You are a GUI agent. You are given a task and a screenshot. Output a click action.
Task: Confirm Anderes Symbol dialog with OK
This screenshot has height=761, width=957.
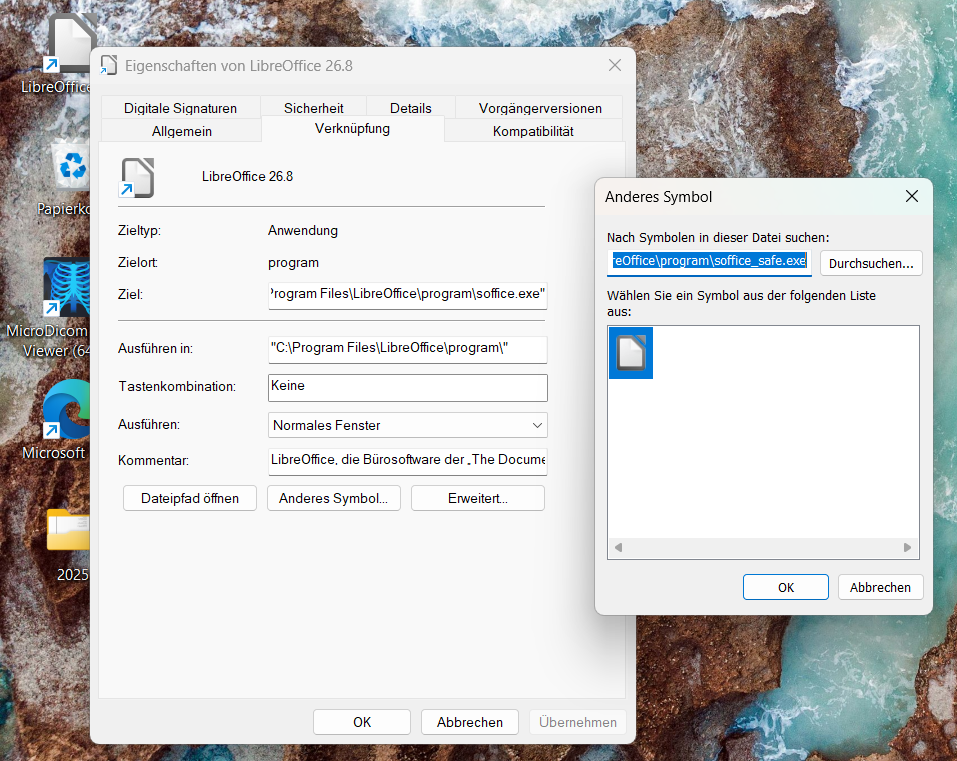tap(785, 587)
